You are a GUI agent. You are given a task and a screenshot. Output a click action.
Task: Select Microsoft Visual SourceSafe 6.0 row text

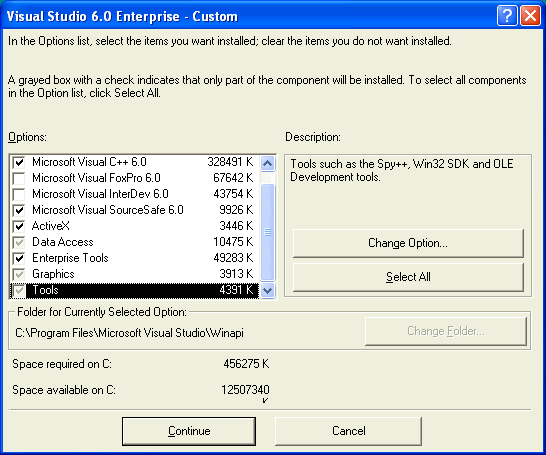[108, 210]
